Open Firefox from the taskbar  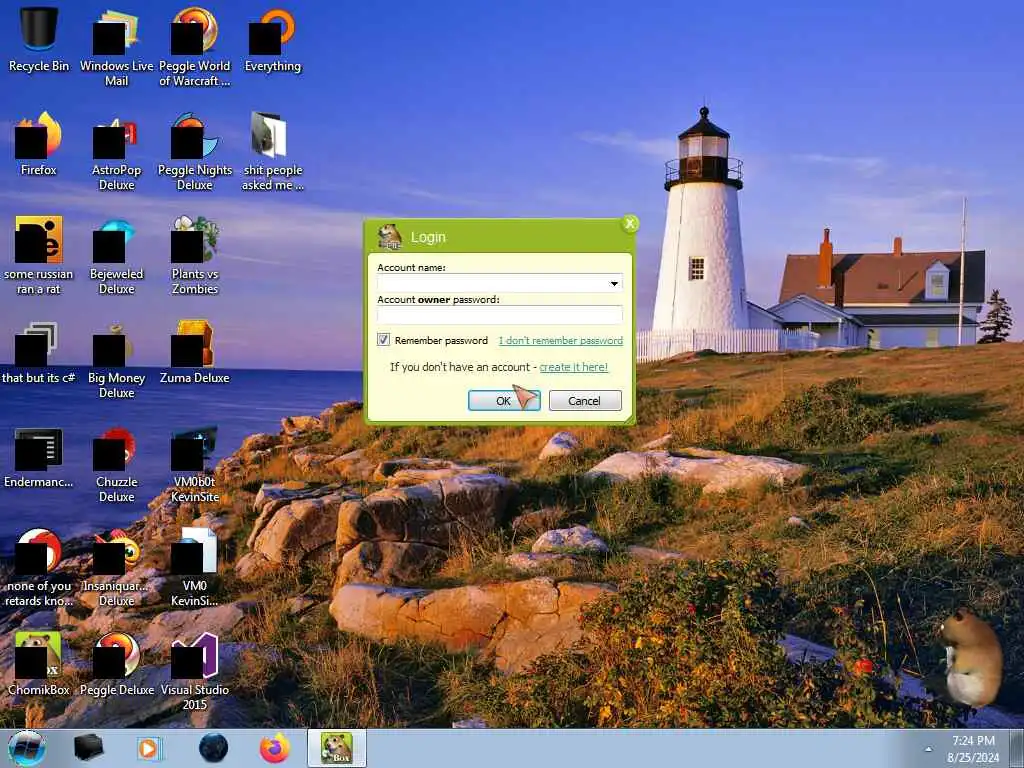coord(274,748)
